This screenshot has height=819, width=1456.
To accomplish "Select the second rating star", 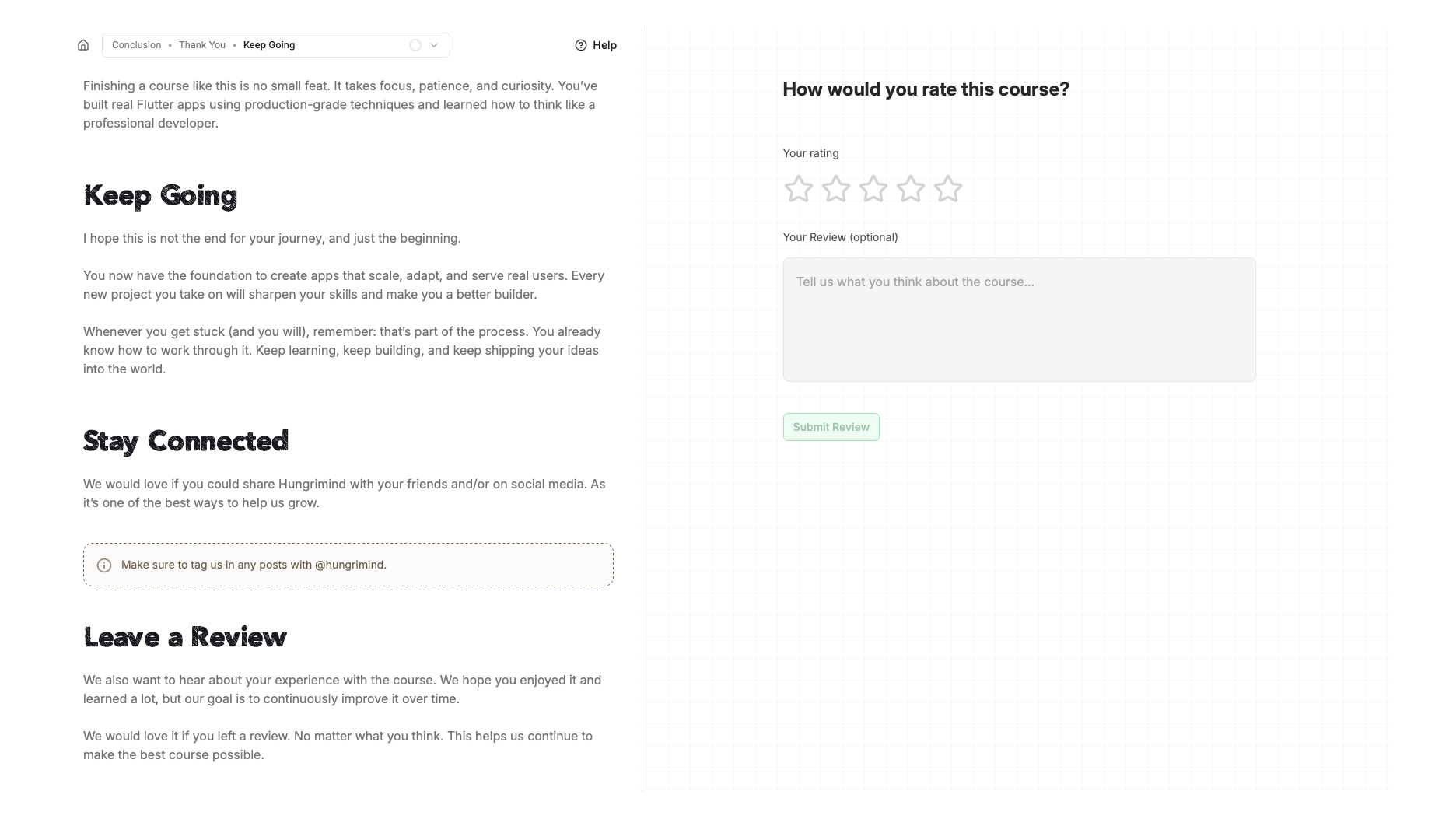I will 835,188.
